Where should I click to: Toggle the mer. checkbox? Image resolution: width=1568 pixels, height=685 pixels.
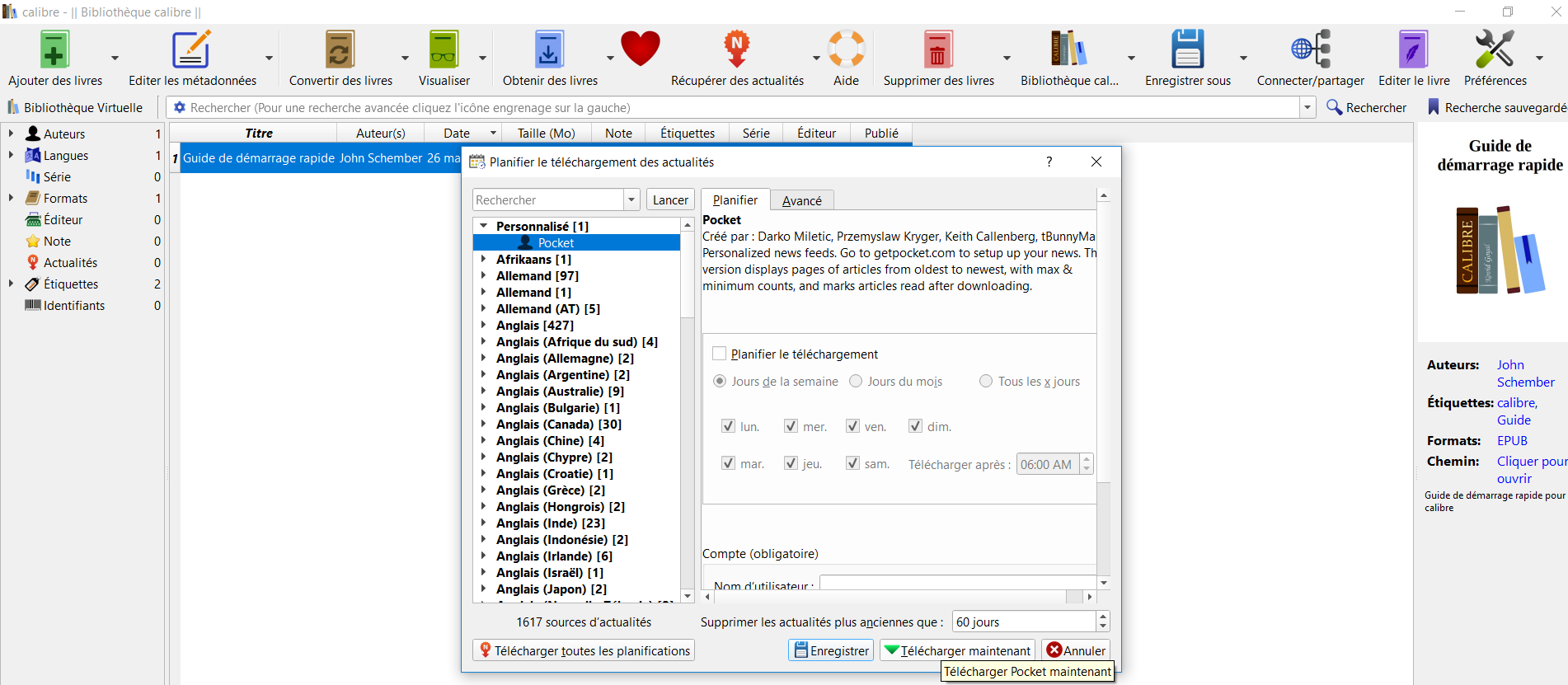[x=791, y=426]
